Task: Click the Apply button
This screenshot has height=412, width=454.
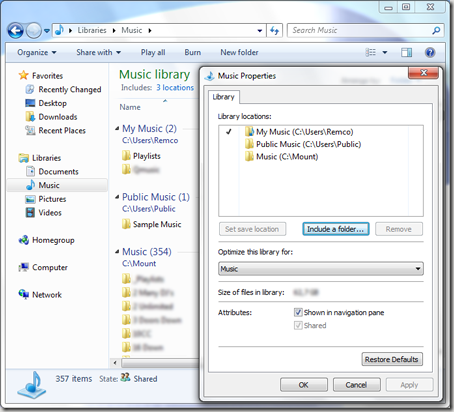Action: [x=409, y=385]
